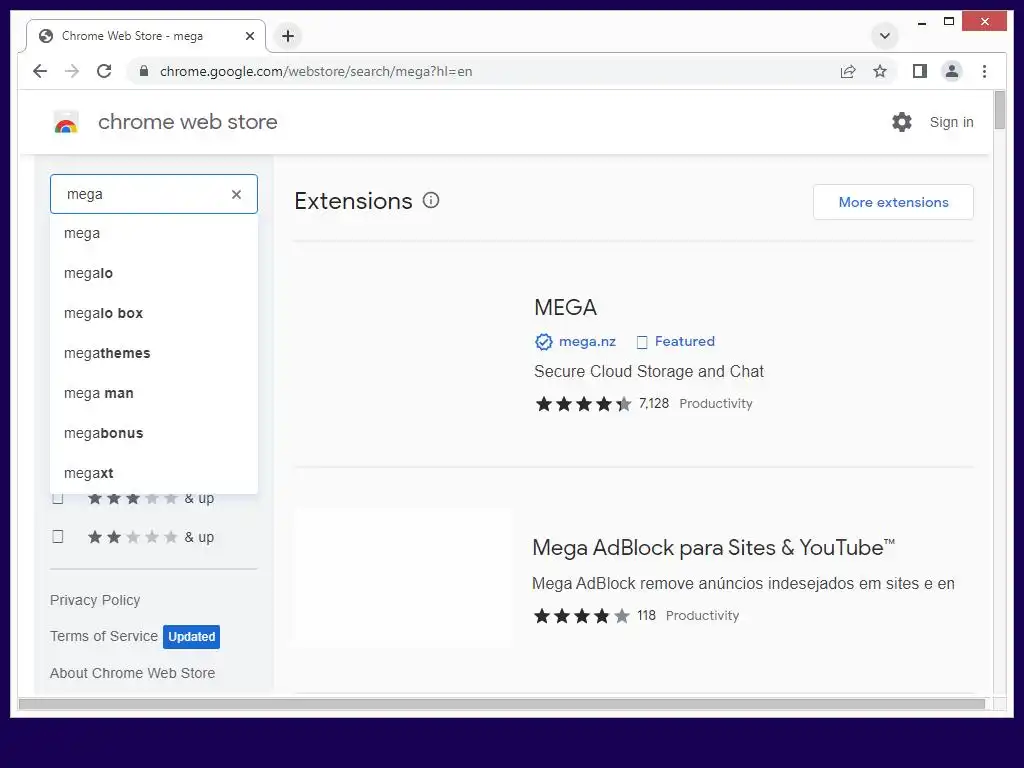
Task: Open the MEGA extension title
Action: click(566, 308)
